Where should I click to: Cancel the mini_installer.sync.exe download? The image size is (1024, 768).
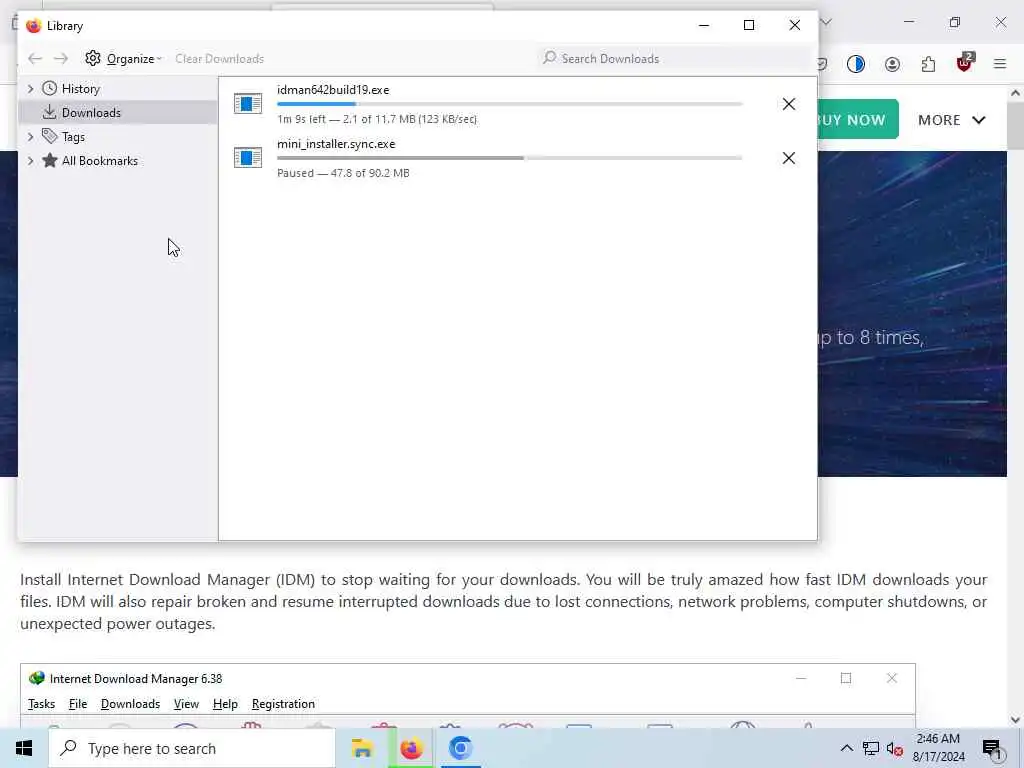coord(788,158)
